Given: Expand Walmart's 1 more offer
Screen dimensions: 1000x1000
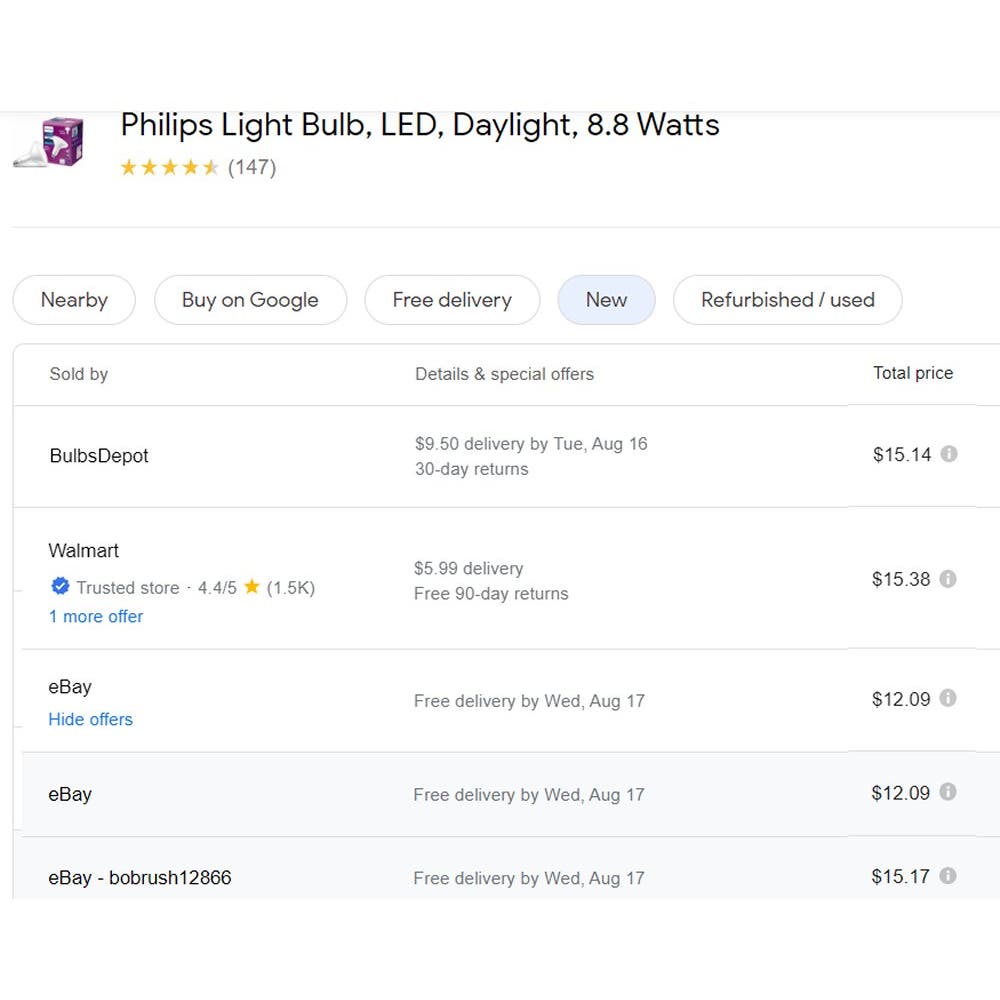Looking at the screenshot, I should coord(96,617).
